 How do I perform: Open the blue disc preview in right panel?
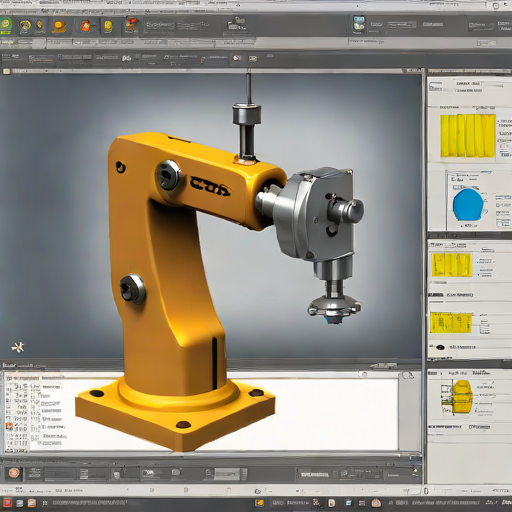click(x=468, y=204)
